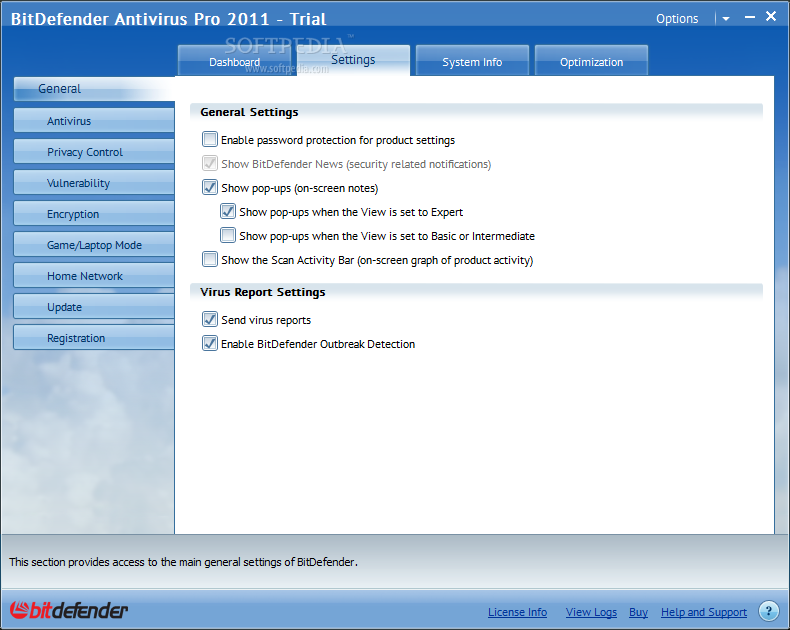Open Antivirus settings section
Viewport: 790px width, 630px height.
point(94,120)
